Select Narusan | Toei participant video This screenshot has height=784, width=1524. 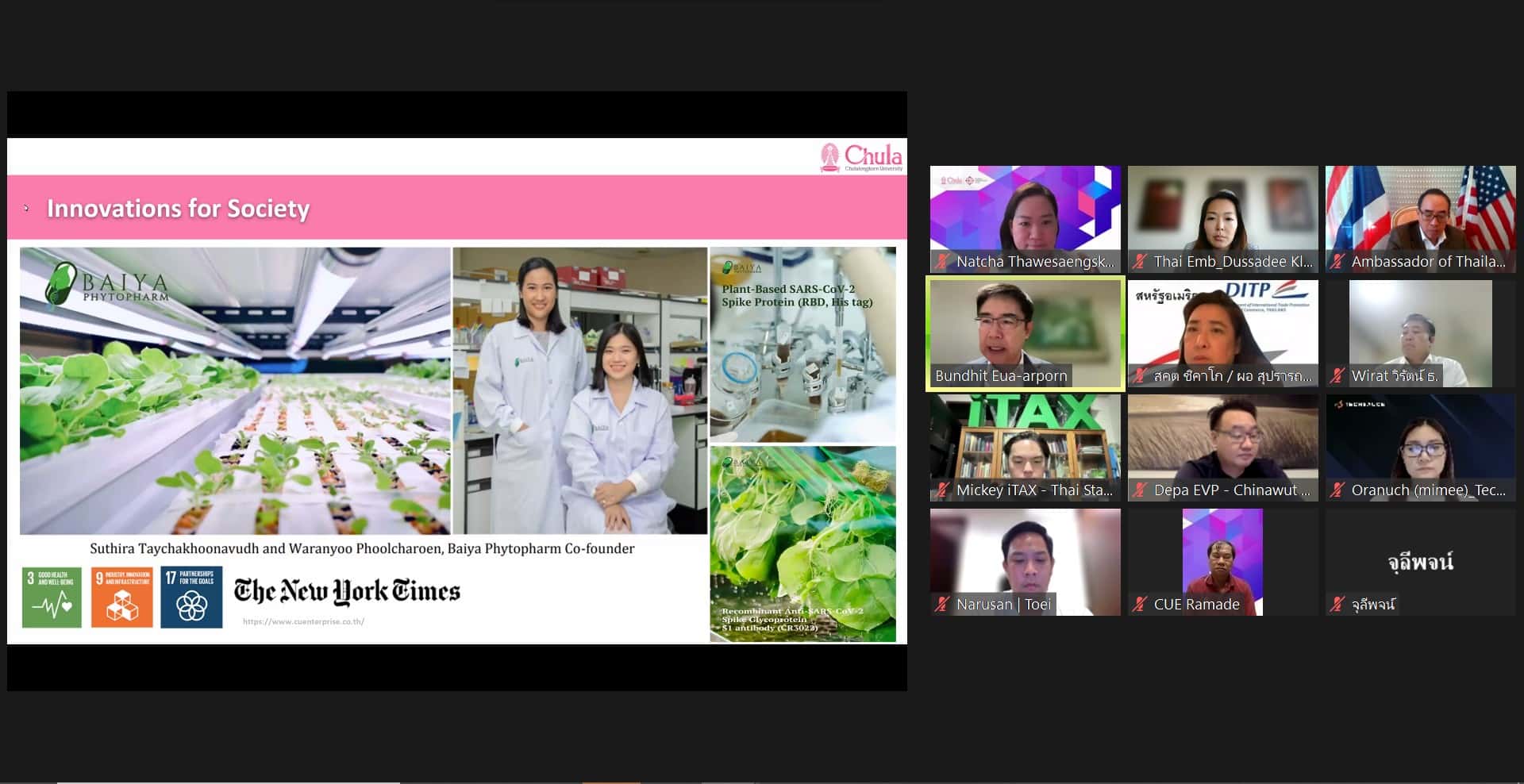click(1025, 562)
